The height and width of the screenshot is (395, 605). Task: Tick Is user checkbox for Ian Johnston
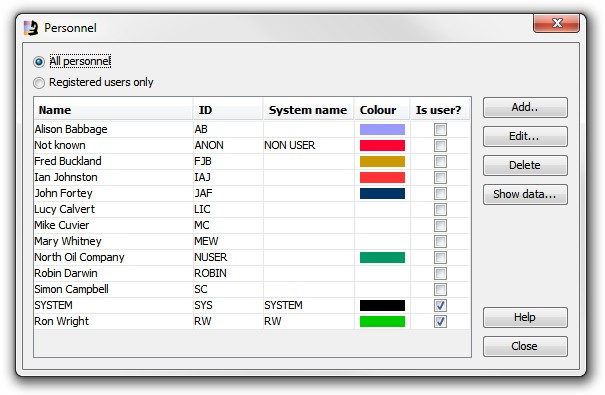[x=440, y=177]
